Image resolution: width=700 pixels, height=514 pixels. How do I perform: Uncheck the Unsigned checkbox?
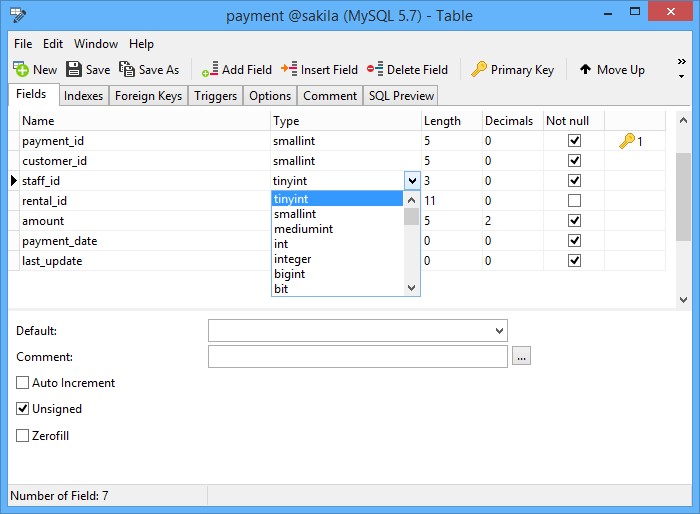coord(23,409)
